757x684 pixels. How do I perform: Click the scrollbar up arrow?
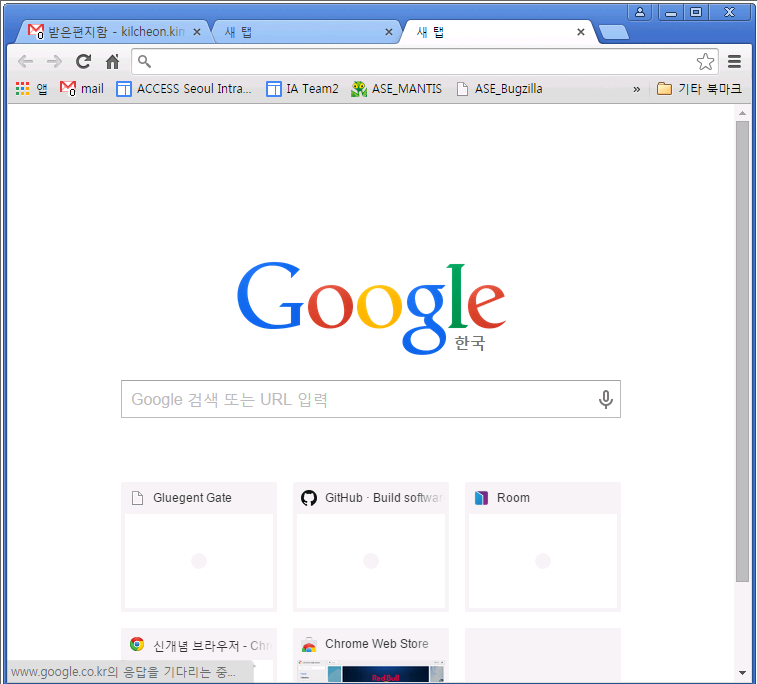[742, 113]
